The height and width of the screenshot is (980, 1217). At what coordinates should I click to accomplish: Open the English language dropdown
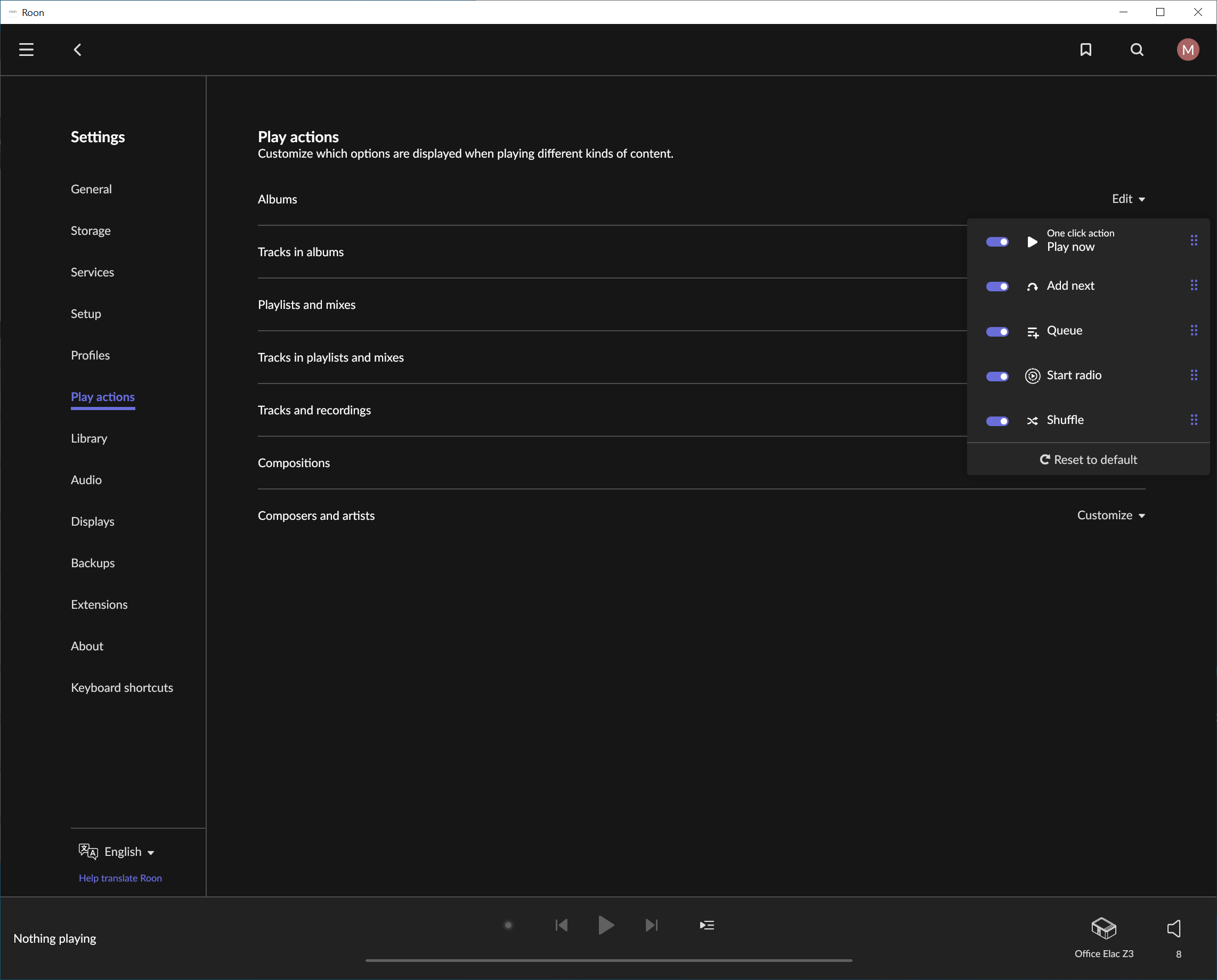click(x=116, y=851)
